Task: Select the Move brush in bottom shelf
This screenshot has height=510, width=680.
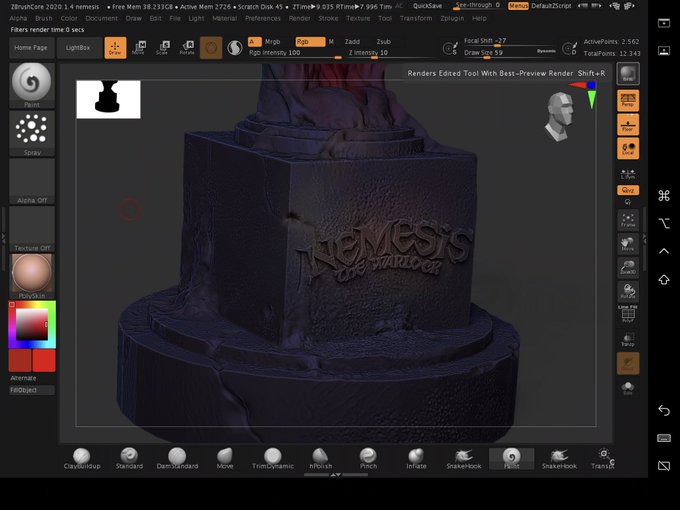Action: (x=225, y=459)
